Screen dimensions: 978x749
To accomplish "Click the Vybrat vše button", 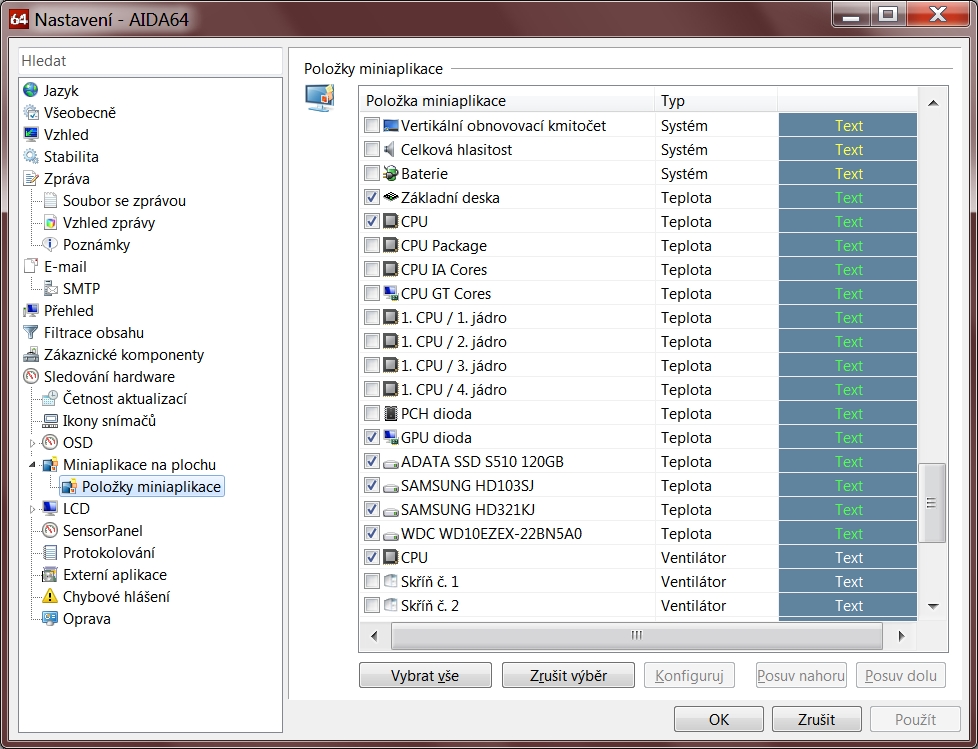I will 425,675.
